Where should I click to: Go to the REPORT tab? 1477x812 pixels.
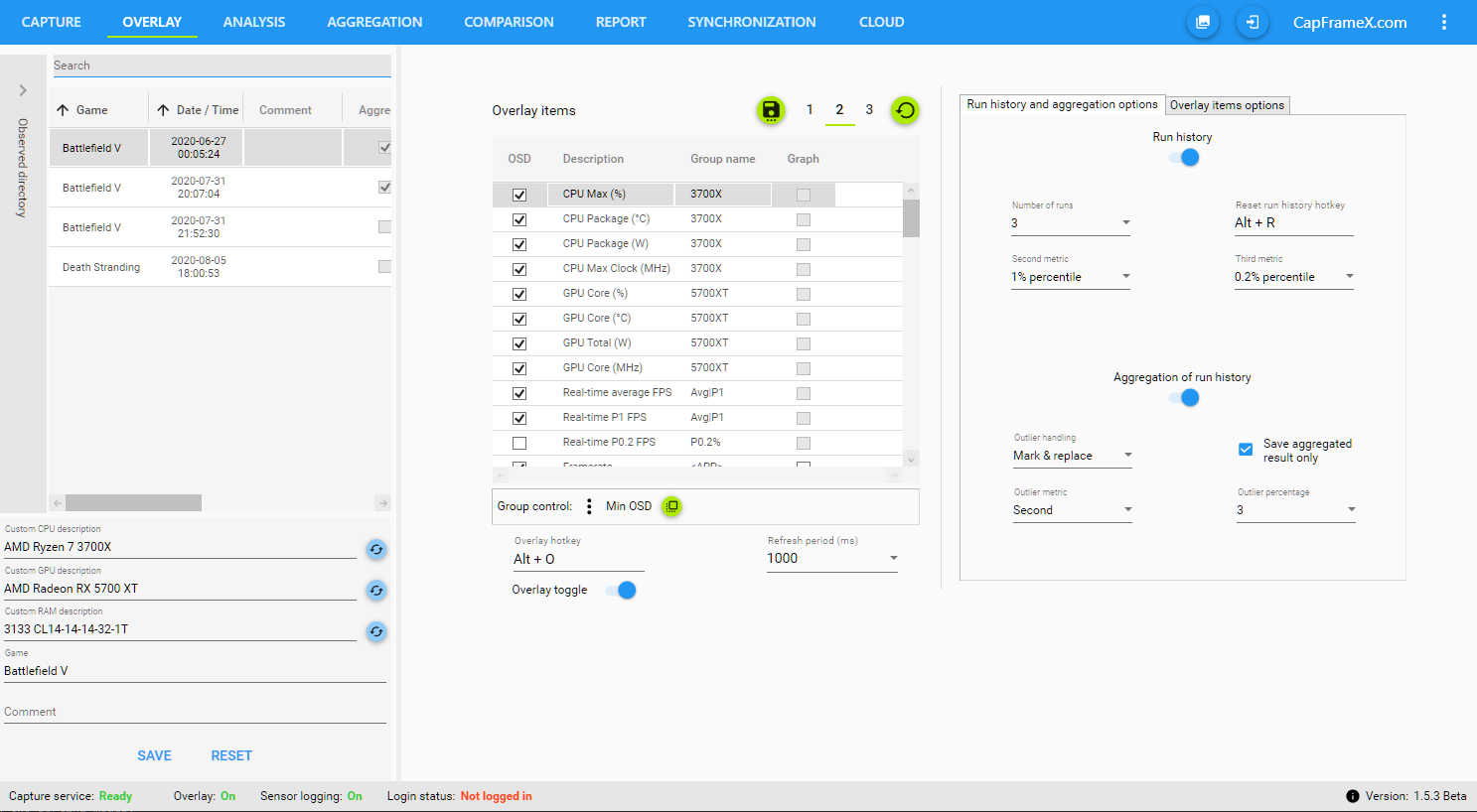click(x=621, y=22)
